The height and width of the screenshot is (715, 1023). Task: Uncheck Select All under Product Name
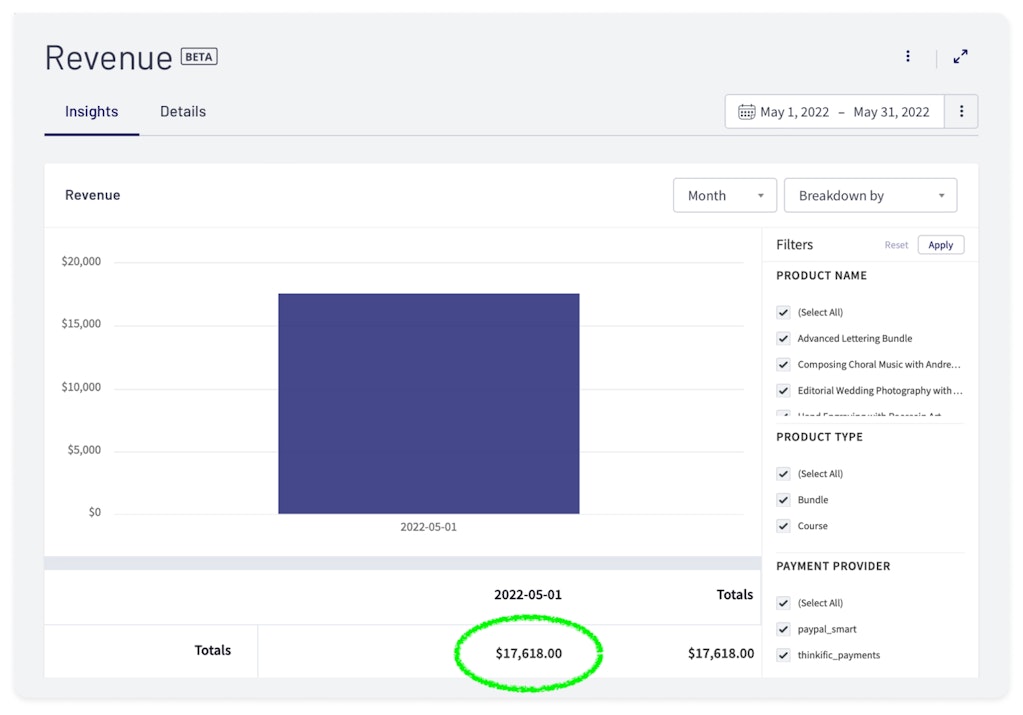click(x=783, y=312)
